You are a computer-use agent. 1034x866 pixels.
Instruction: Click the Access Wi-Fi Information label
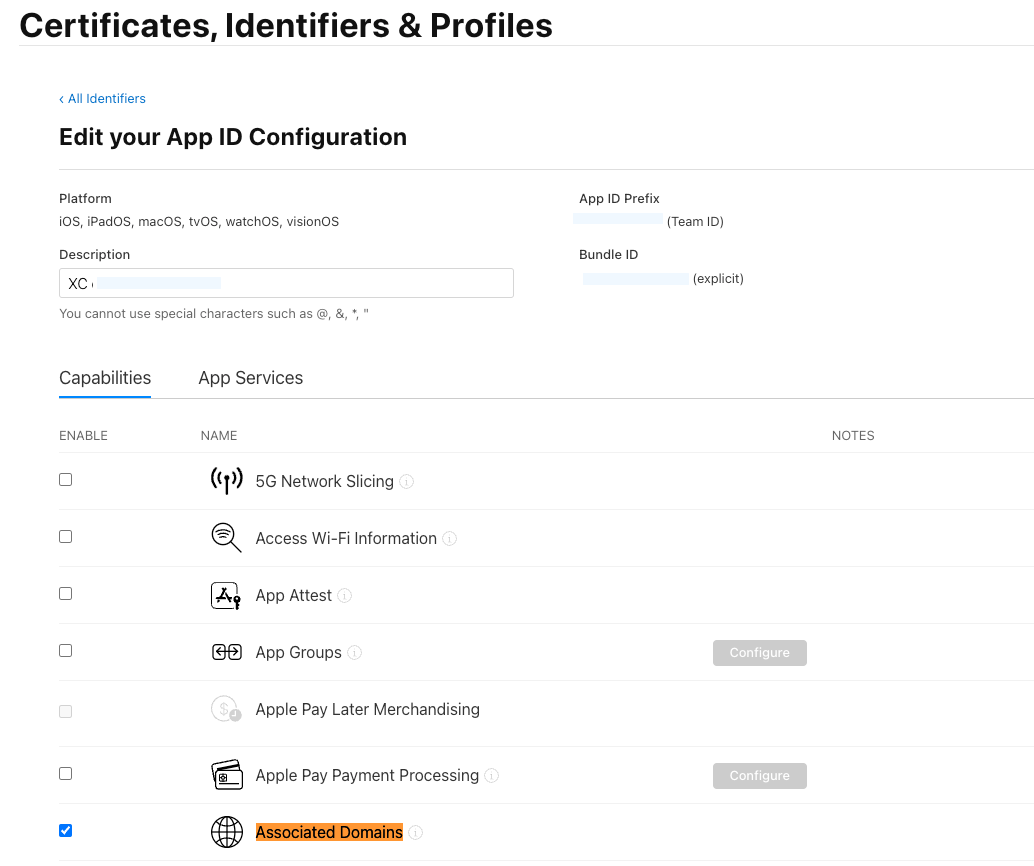(x=346, y=539)
